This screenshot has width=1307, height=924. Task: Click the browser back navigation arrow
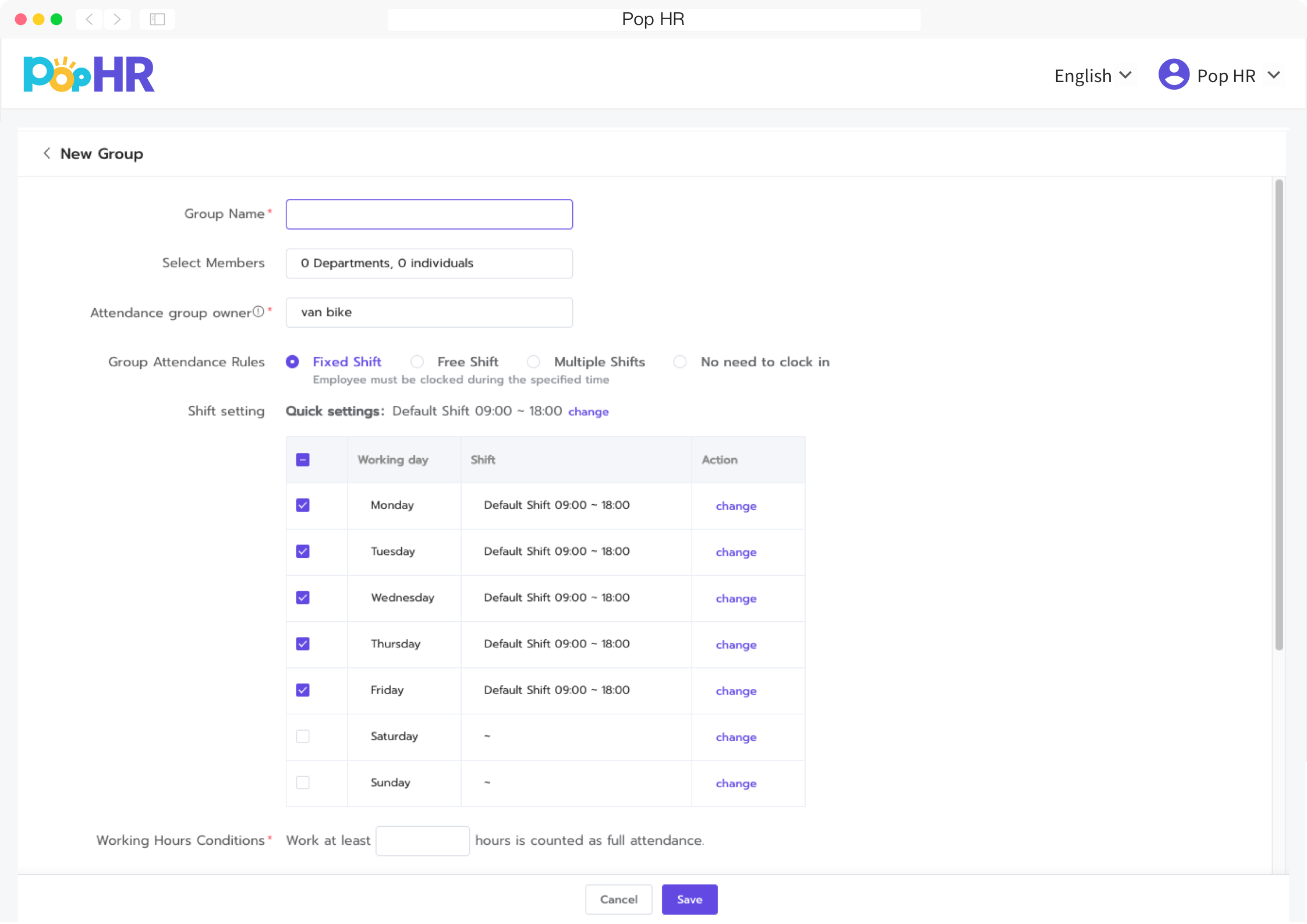click(x=89, y=19)
